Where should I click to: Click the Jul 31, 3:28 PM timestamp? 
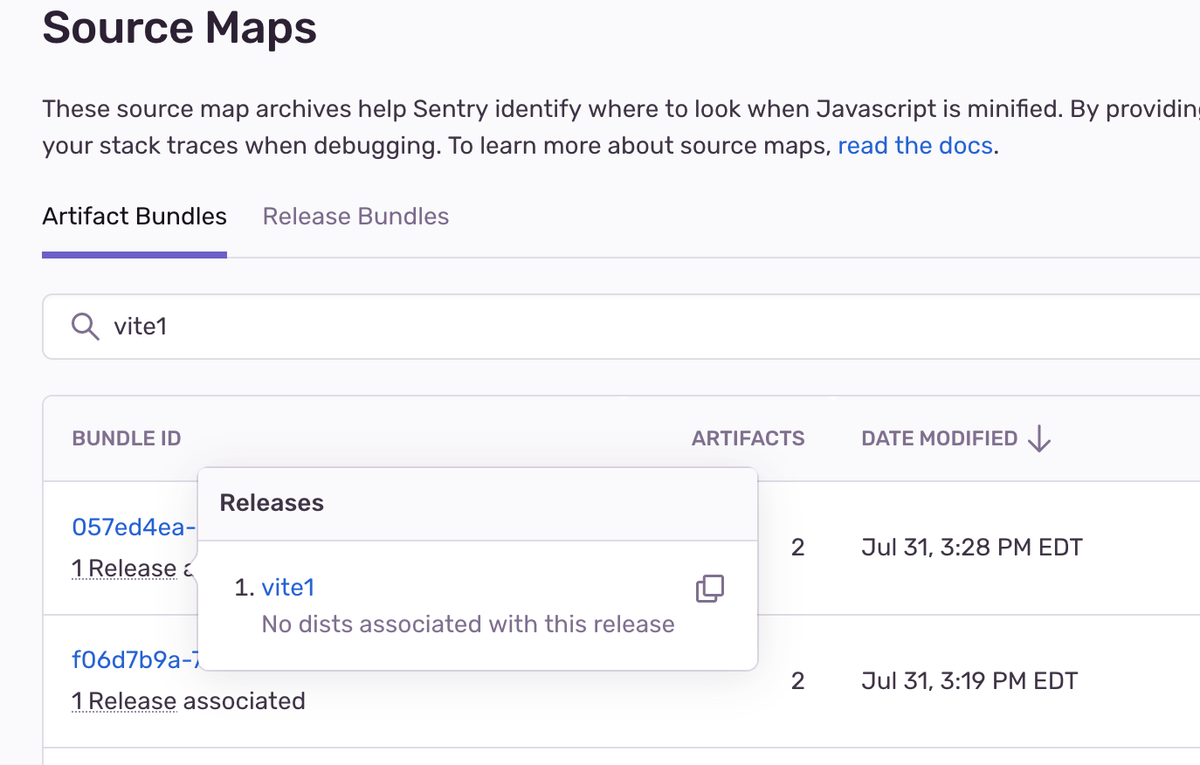tap(969, 547)
